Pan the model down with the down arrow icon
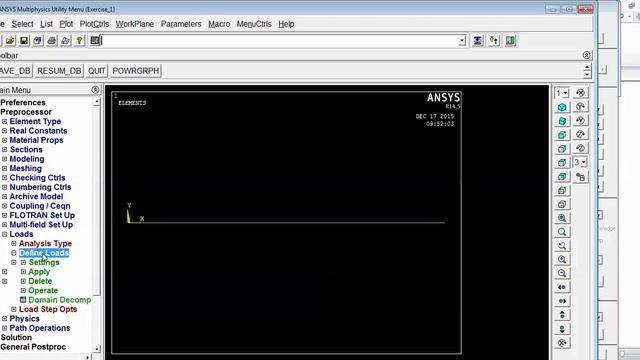 coord(562,329)
